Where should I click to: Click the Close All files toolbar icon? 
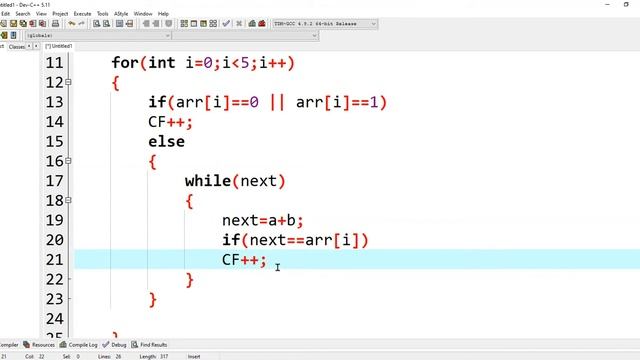[42, 24]
